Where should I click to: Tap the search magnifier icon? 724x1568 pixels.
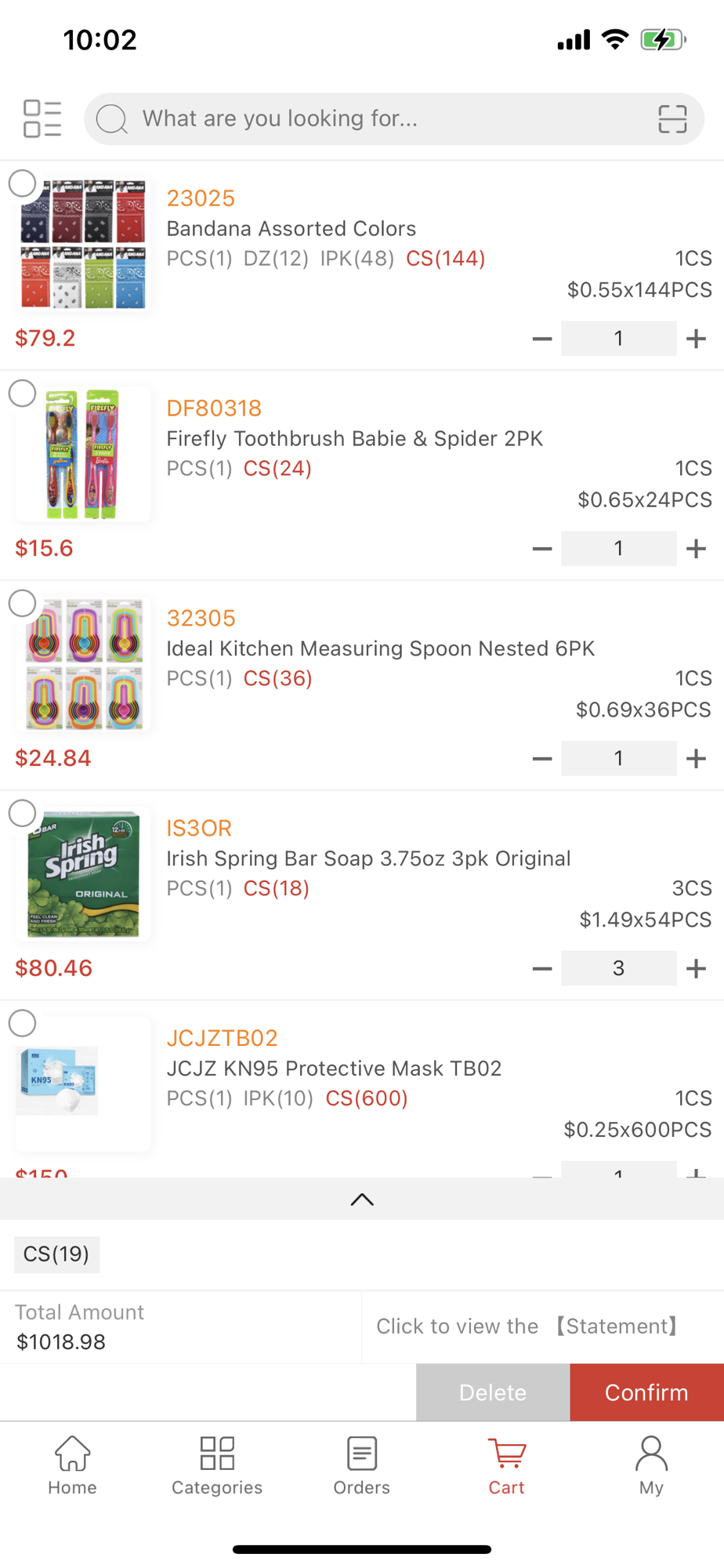112,119
